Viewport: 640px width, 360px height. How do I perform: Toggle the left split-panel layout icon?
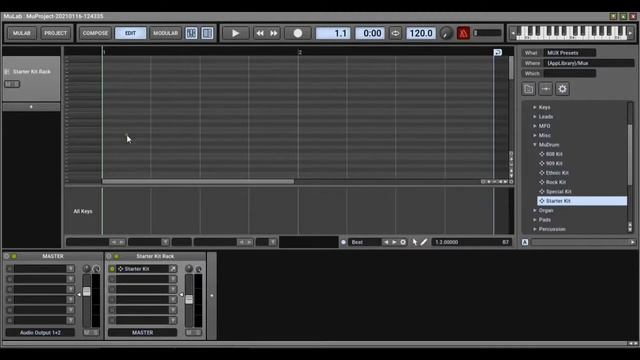[191, 33]
